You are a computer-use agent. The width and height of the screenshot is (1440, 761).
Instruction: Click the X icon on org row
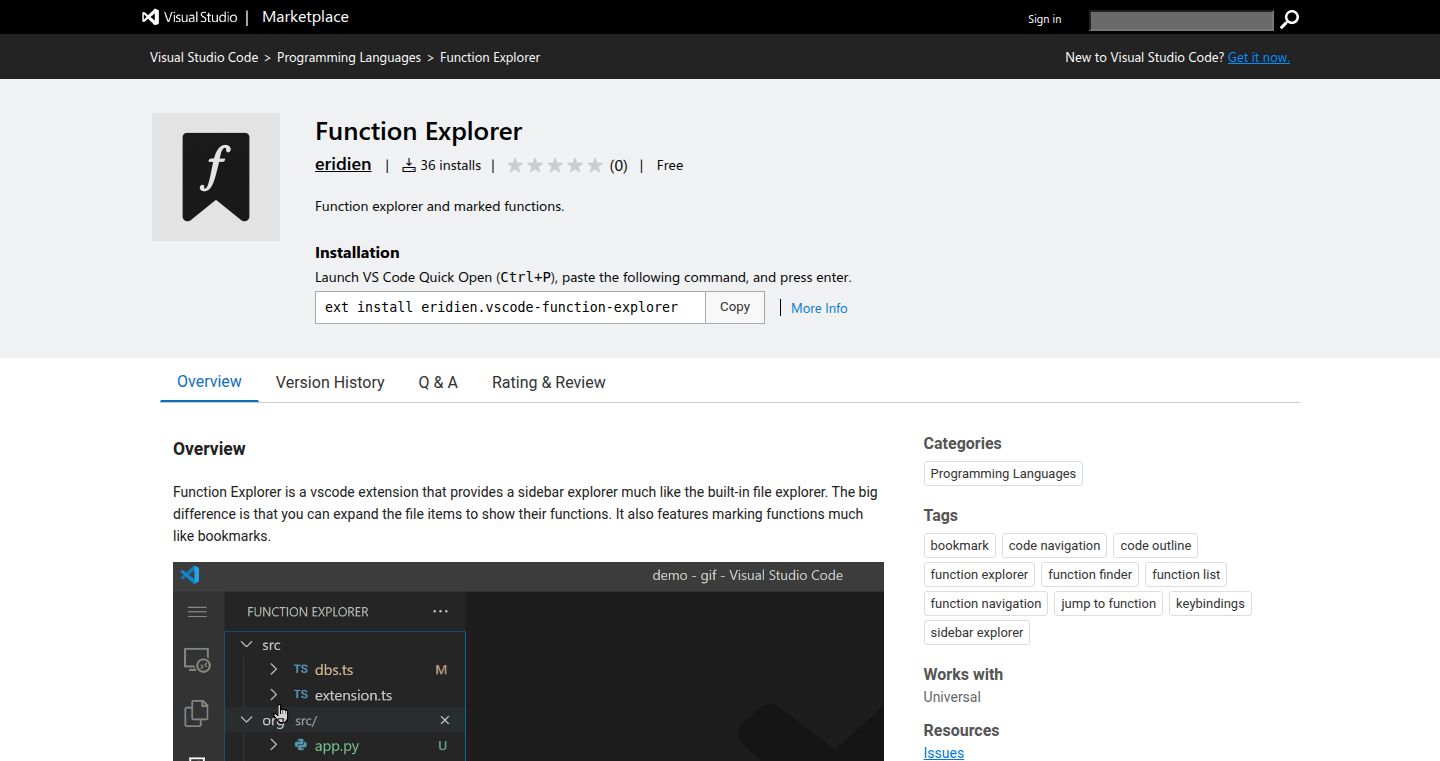pyautogui.click(x=445, y=720)
